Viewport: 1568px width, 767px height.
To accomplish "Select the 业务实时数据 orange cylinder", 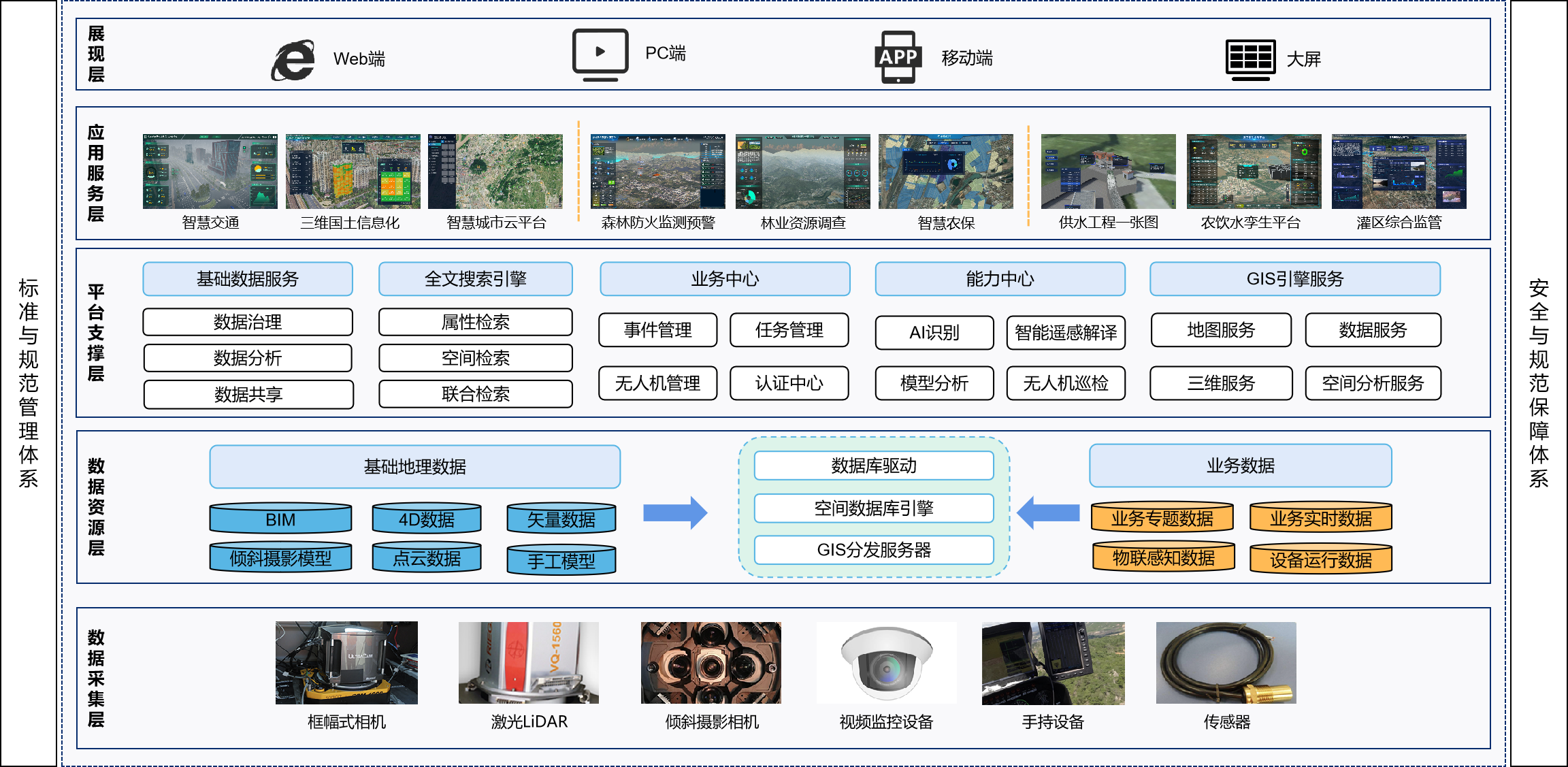I will click(x=1320, y=518).
